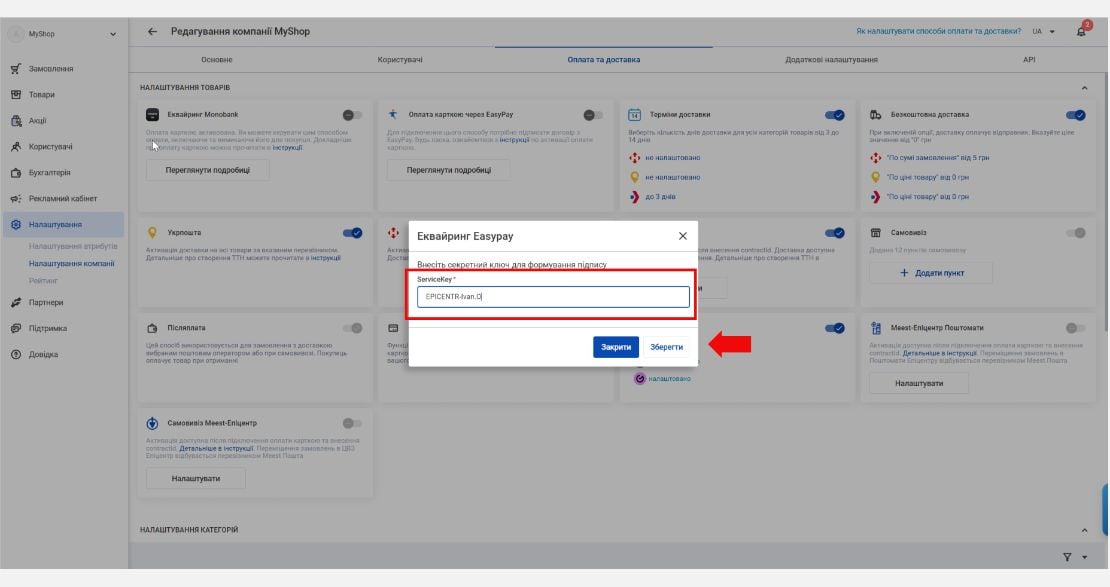Open інструкції link in Укрпошта card
1110x587 pixels.
pyautogui.click(x=326, y=258)
